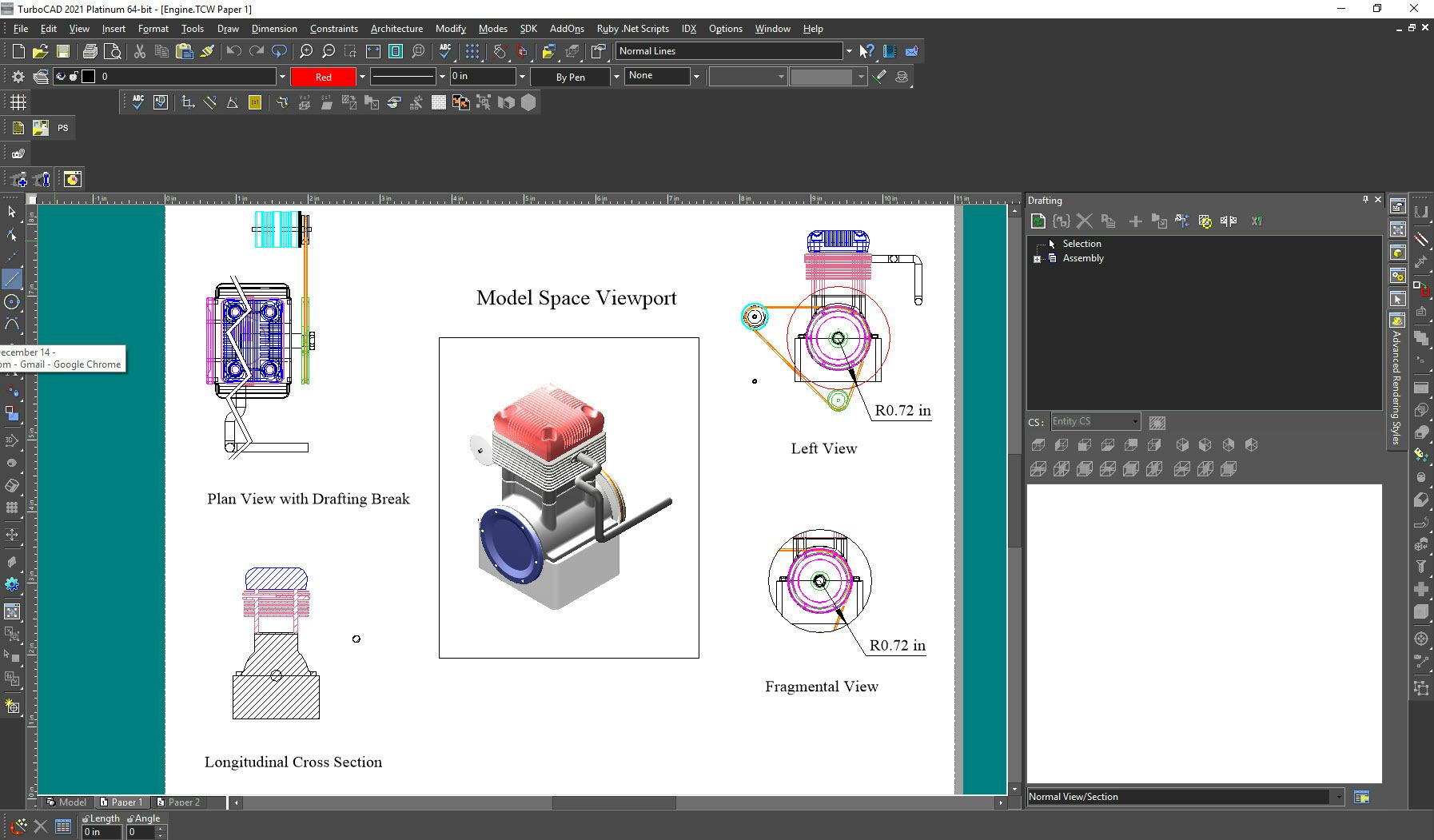This screenshot has height=840, width=1434.
Task: Toggle the Angle field lock
Action: pos(130,818)
